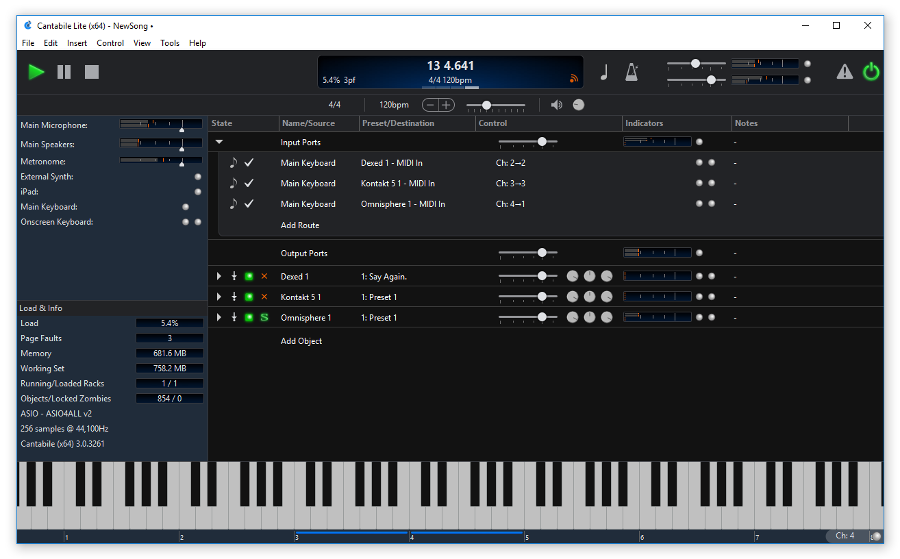Click the Ch: 4 onscreen keyboard channel selector
Screen dimensions: 900x559
(844, 535)
